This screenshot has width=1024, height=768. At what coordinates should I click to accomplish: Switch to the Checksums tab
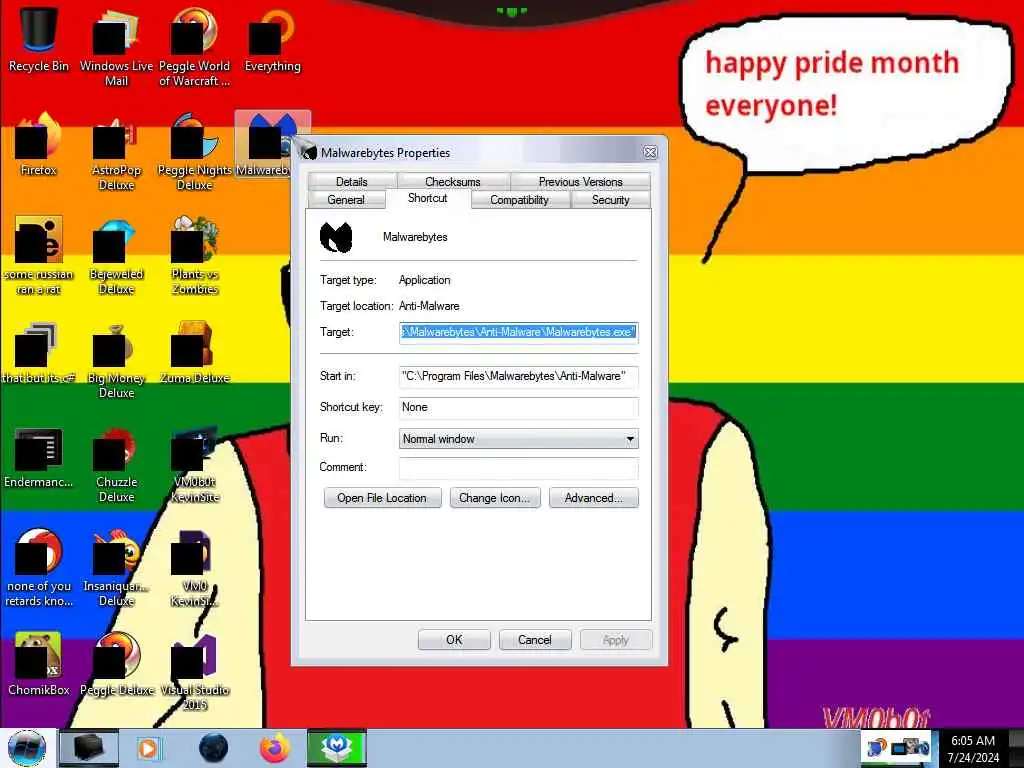[453, 181]
